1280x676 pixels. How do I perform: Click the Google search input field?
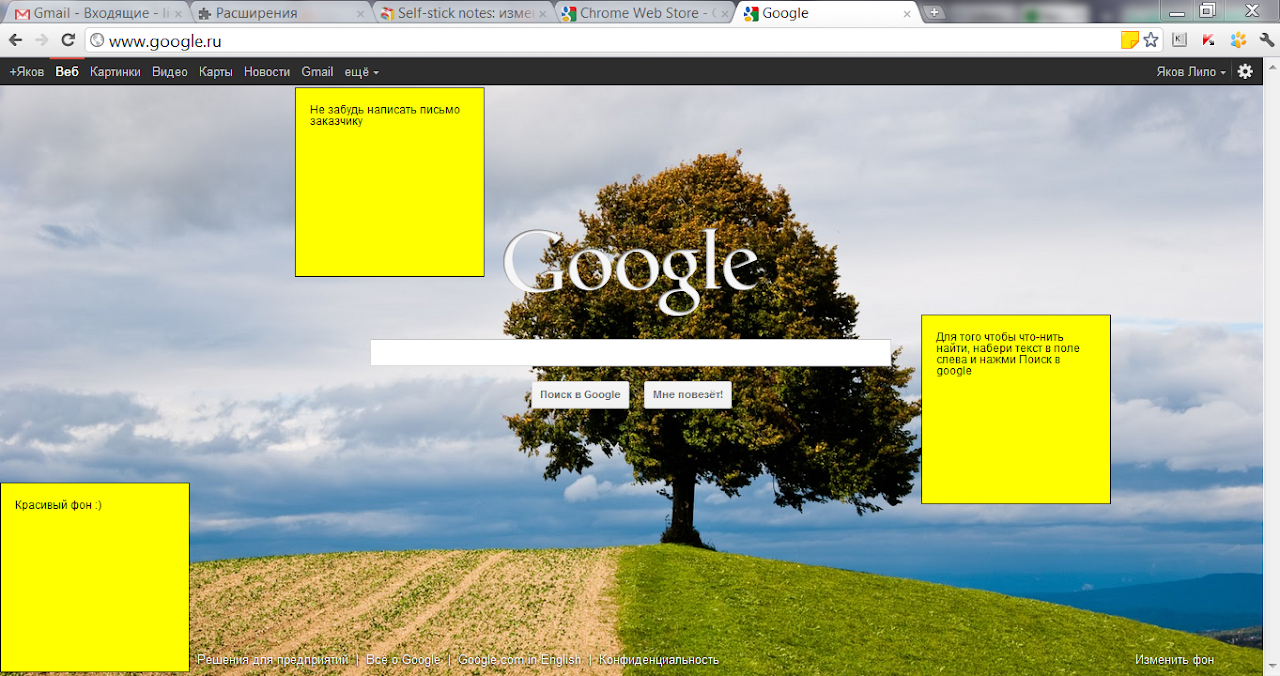tap(630, 353)
